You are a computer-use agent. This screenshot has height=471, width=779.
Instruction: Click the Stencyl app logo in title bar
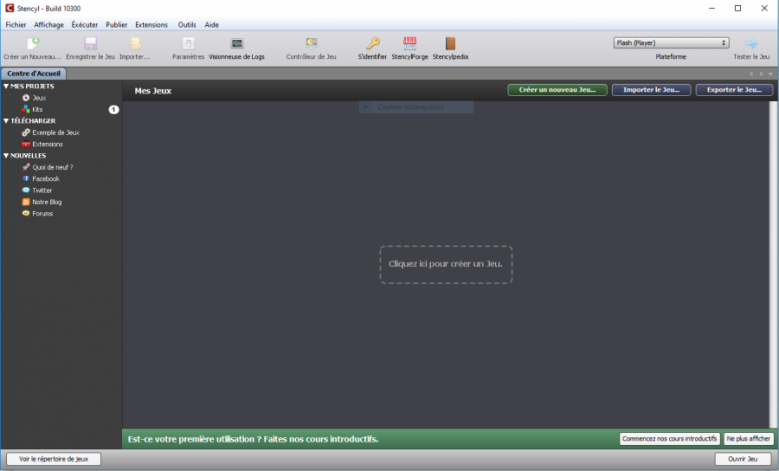[9, 8]
